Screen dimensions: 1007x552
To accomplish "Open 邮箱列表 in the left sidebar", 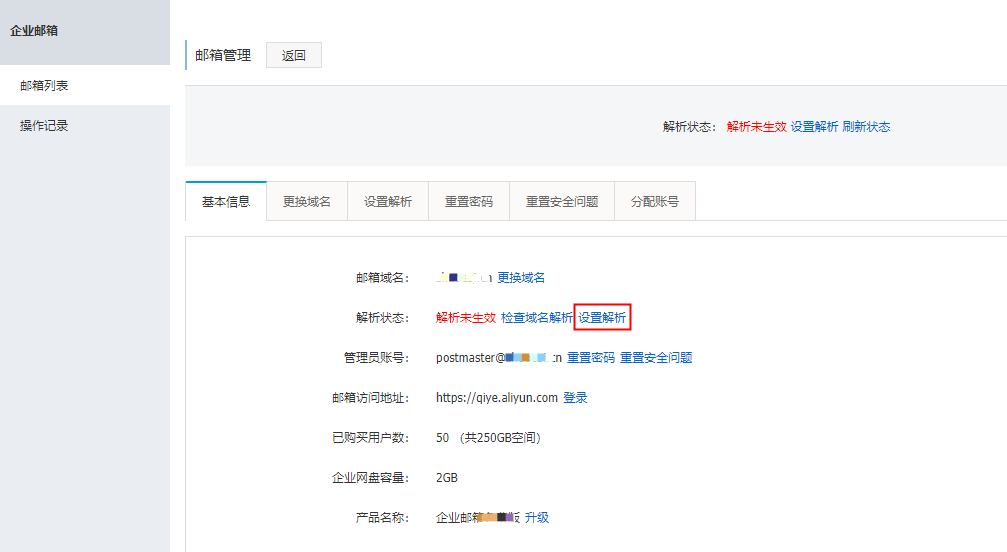I will (44, 86).
